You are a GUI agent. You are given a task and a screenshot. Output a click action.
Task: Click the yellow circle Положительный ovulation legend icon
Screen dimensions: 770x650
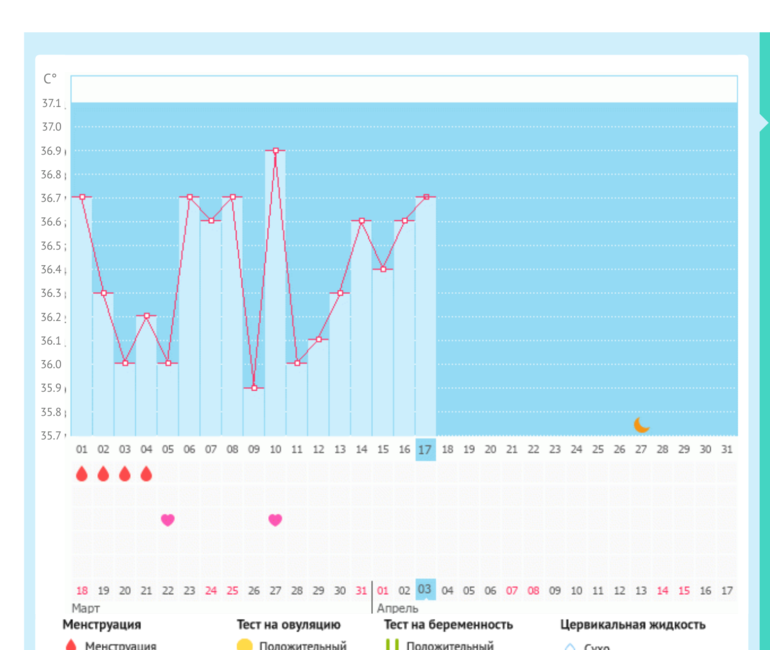click(244, 645)
